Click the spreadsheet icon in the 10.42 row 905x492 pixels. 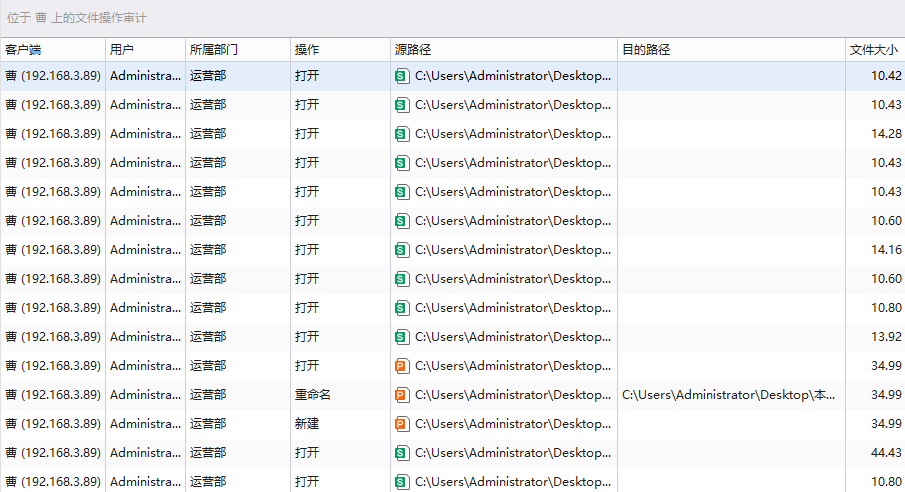pyautogui.click(x=402, y=76)
